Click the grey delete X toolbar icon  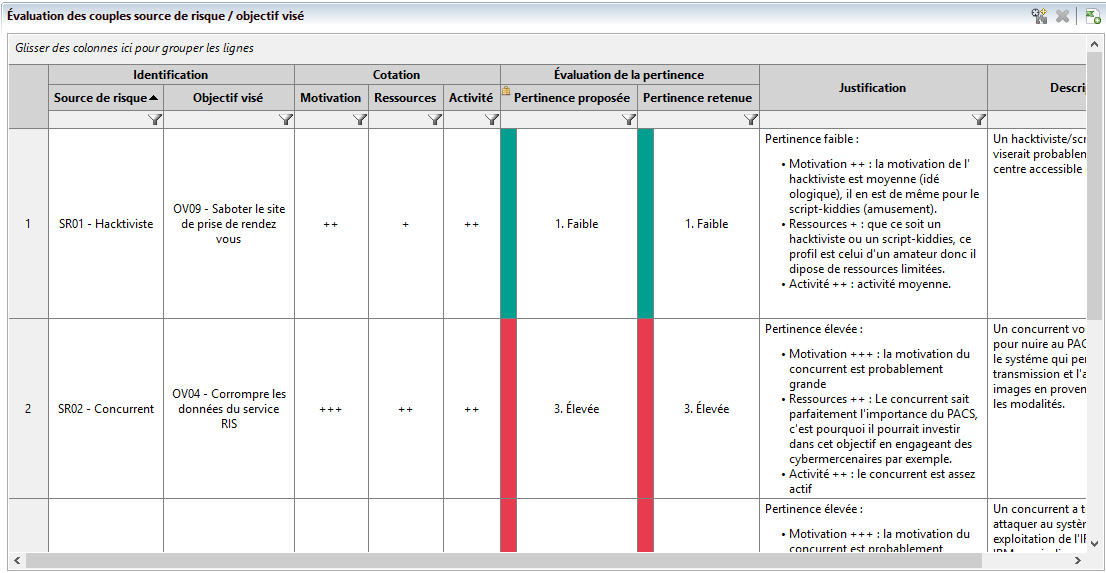pyautogui.click(x=1062, y=16)
